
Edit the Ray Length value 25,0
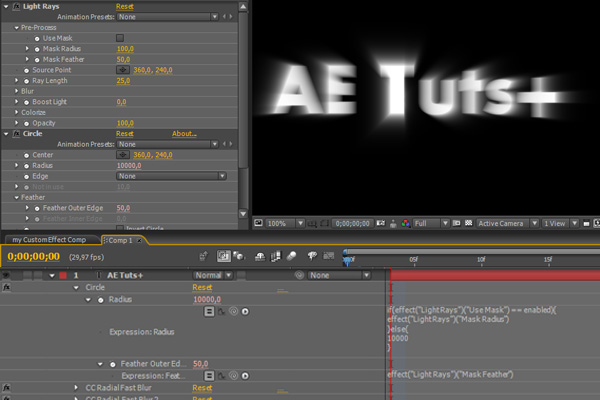click(x=123, y=81)
